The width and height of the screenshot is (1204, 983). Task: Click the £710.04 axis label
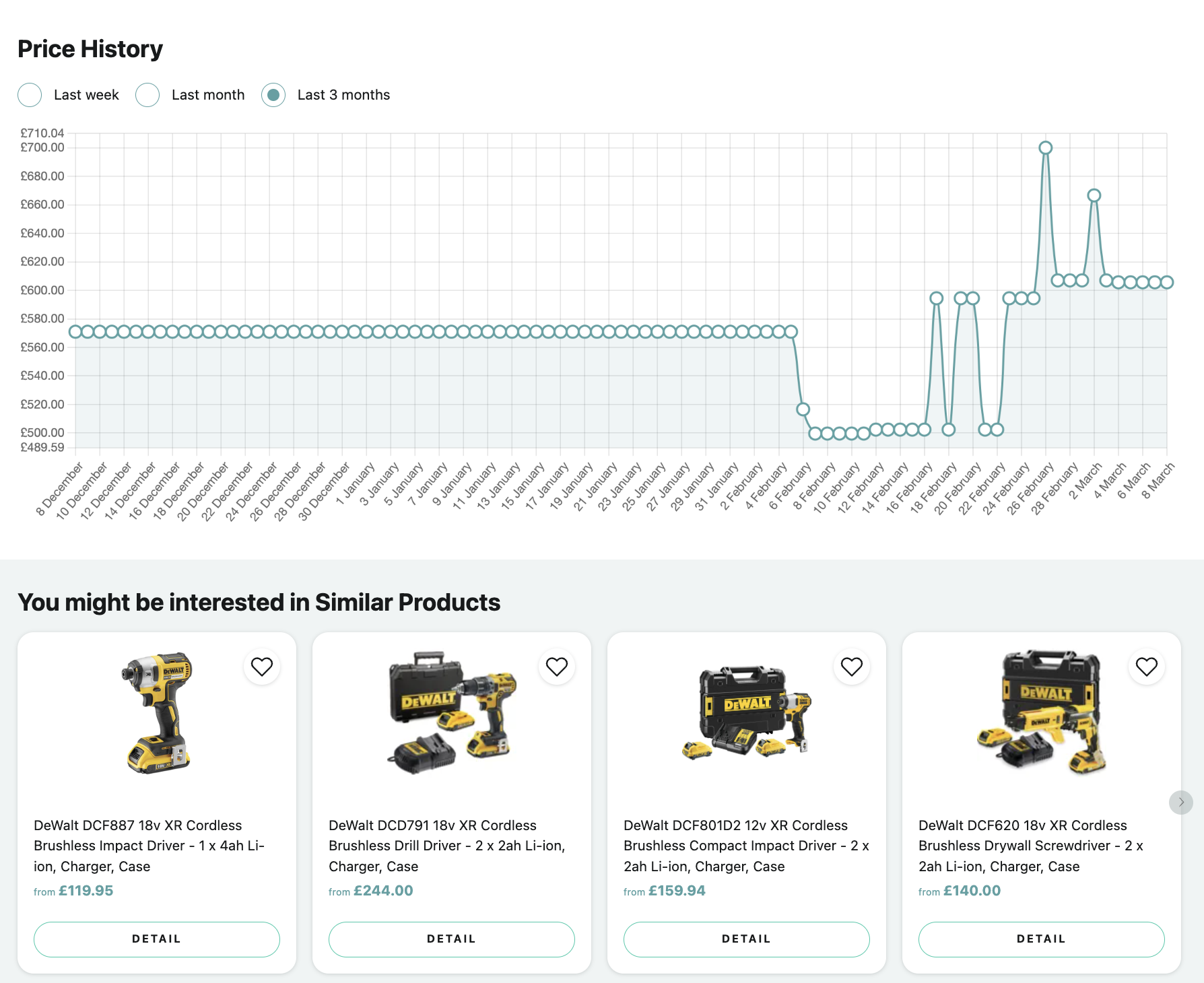point(42,133)
